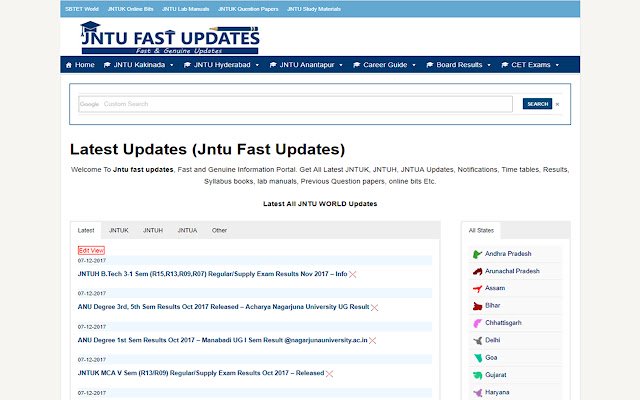Image resolution: width=640 pixels, height=400 pixels.
Task: Open the CET Exams menu
Action: click(x=530, y=65)
